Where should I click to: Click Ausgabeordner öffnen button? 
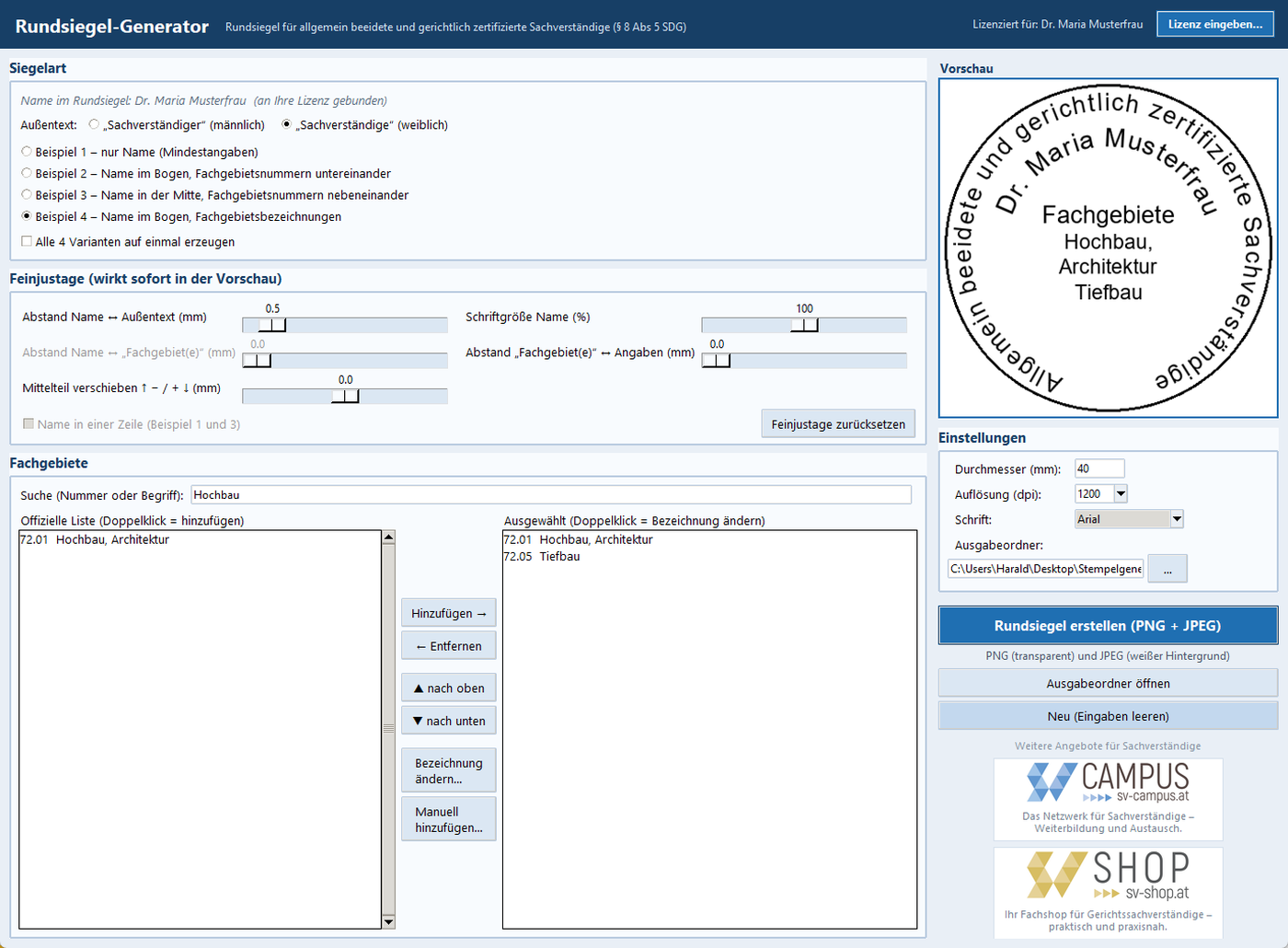1108,683
